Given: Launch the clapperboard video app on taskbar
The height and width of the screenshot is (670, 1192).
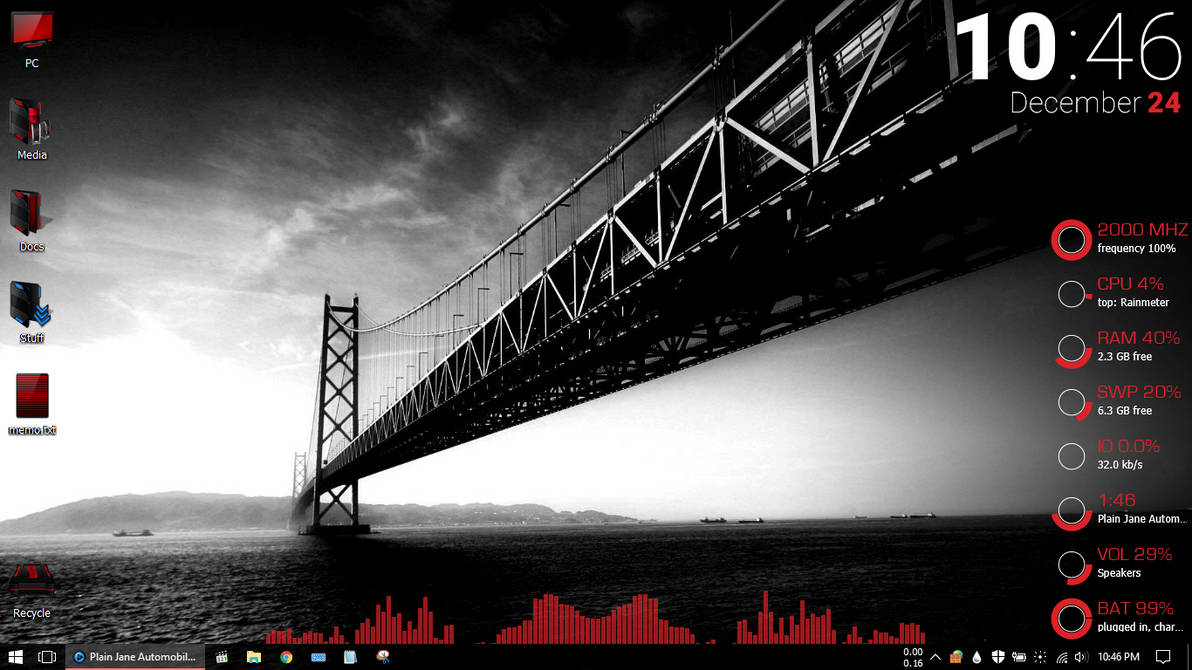Looking at the screenshot, I should click(222, 657).
